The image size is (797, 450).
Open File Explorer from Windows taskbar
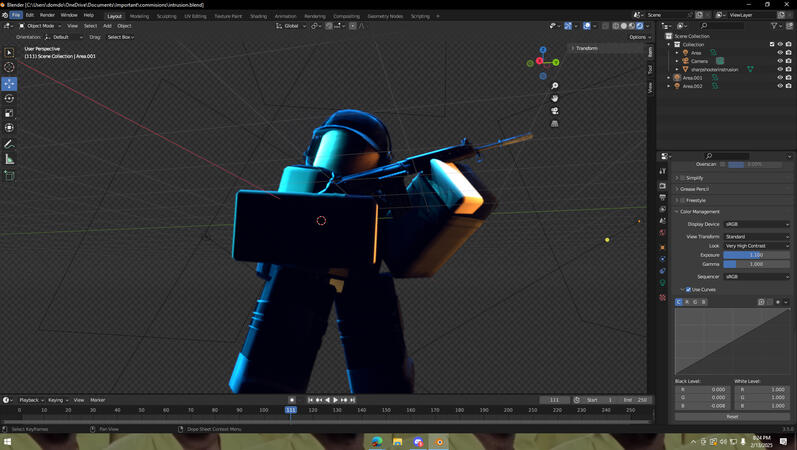point(397,441)
